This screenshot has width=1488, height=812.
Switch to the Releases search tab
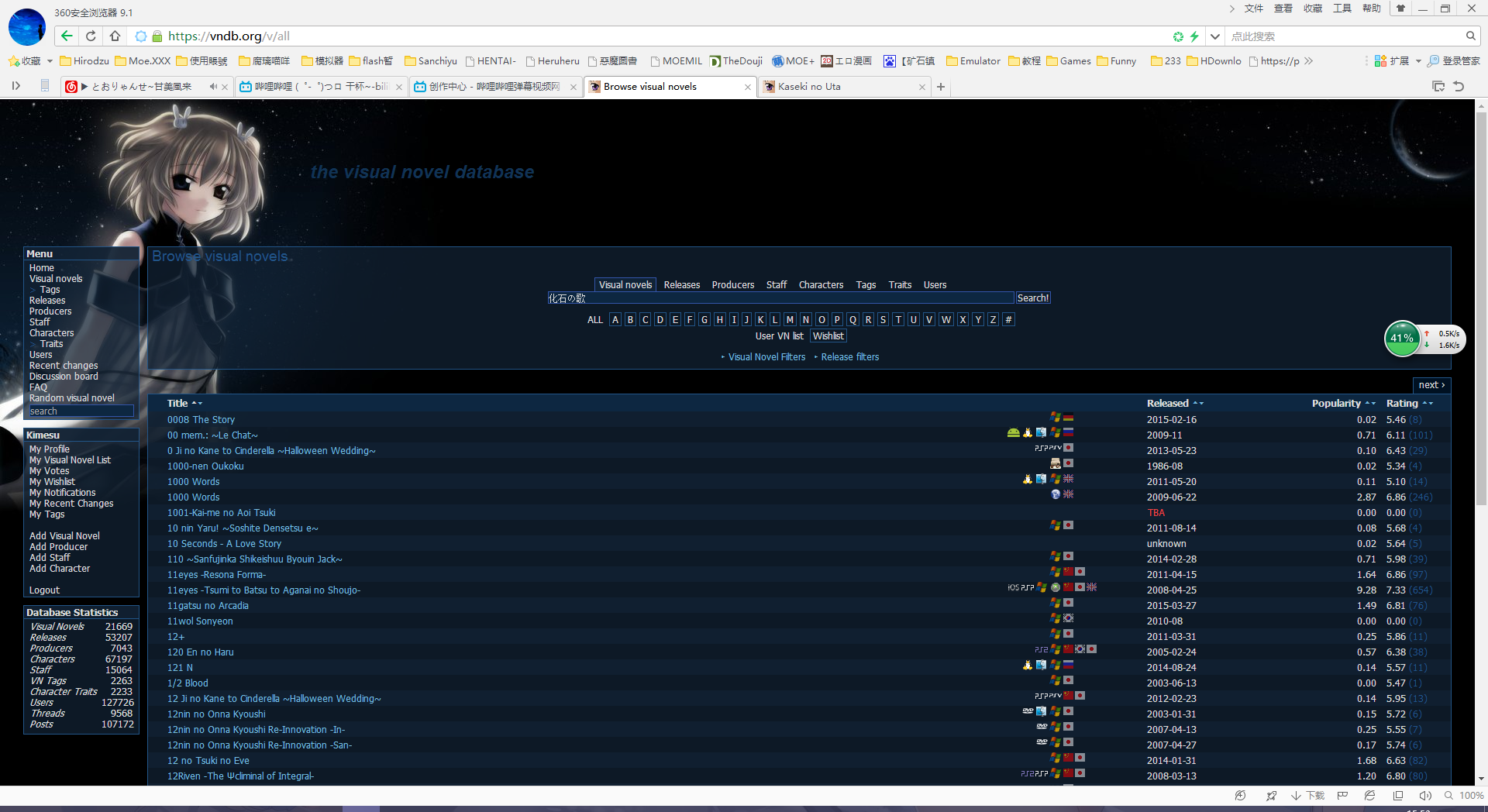tap(682, 285)
